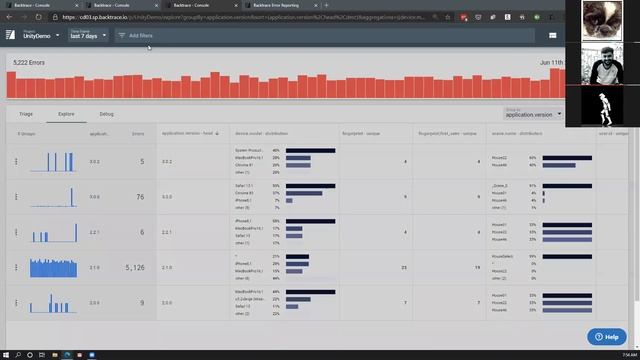Click the 'device.model - distribution' column header
Screen dimensions: 640x360
(x=261, y=133)
